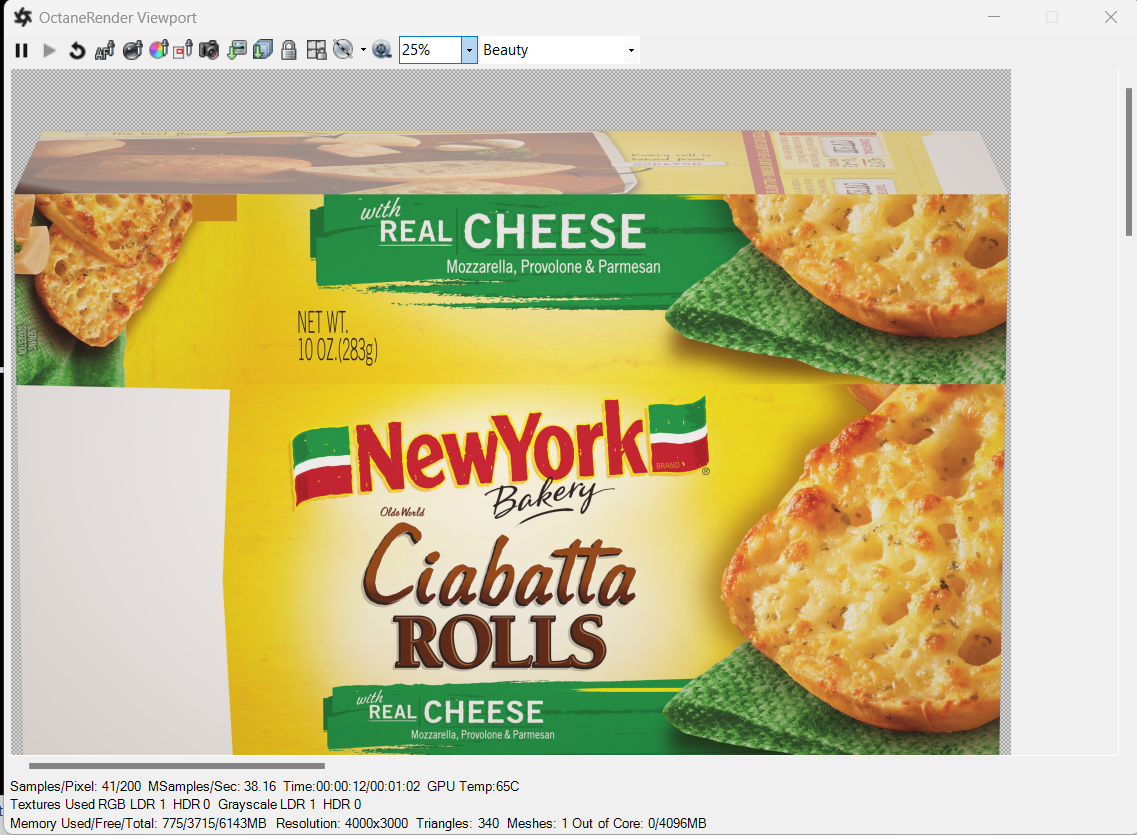Click the camera icon in the toolbar
The image size is (1137, 835).
point(209,50)
